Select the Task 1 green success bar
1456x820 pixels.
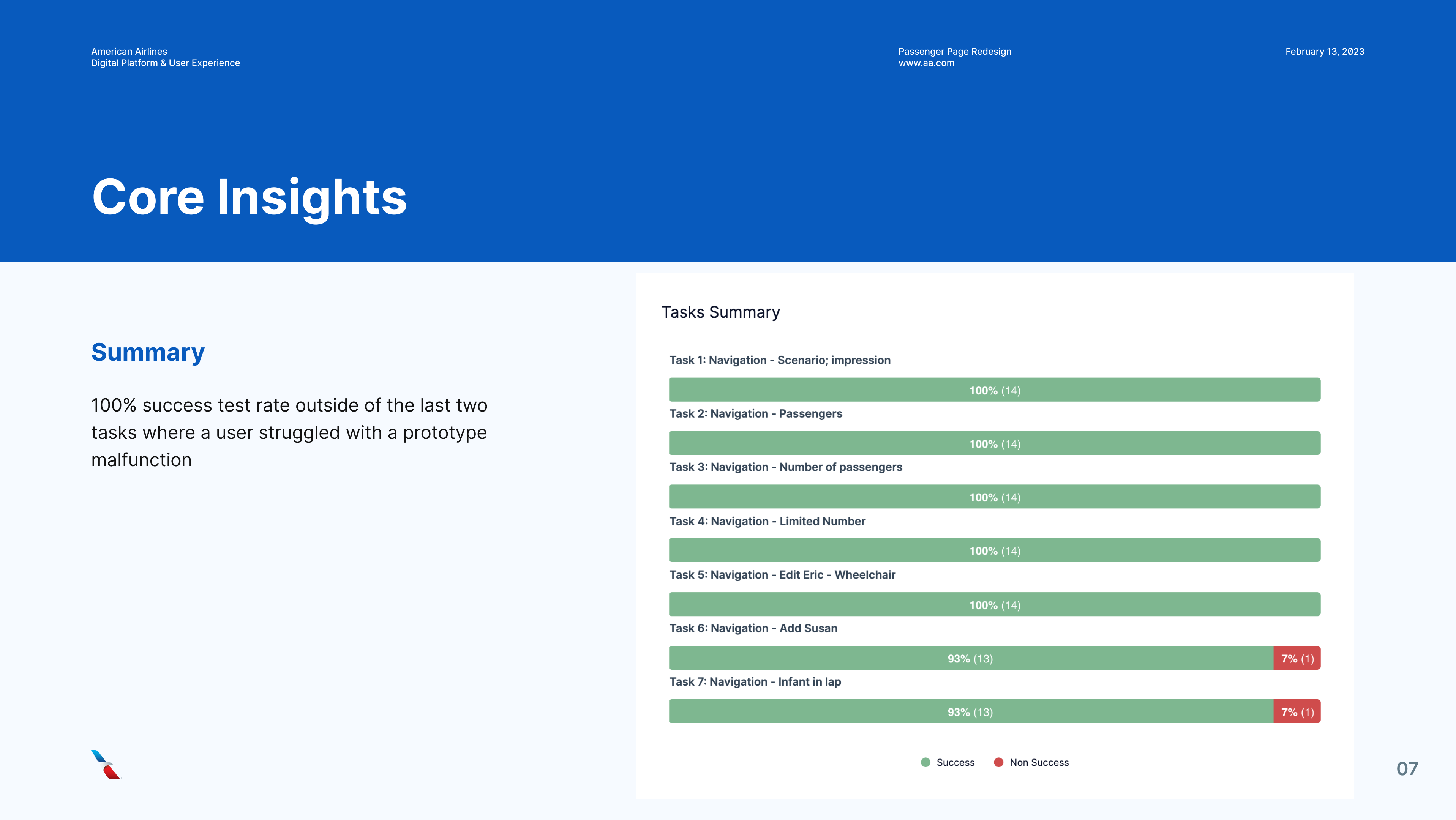coord(994,390)
